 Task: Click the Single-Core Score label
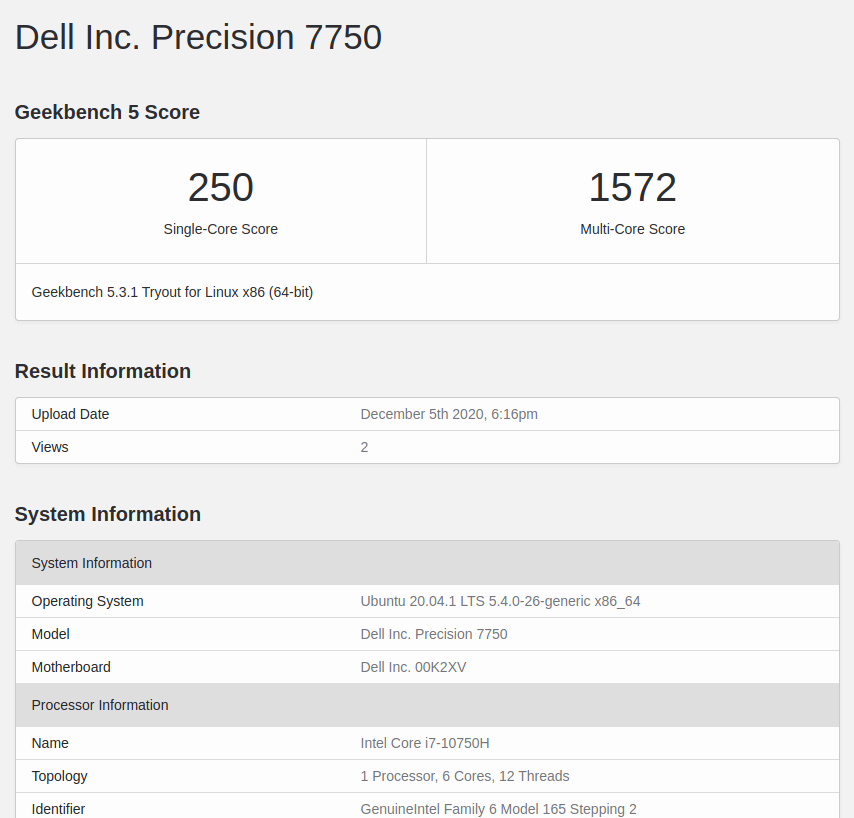coord(221,229)
